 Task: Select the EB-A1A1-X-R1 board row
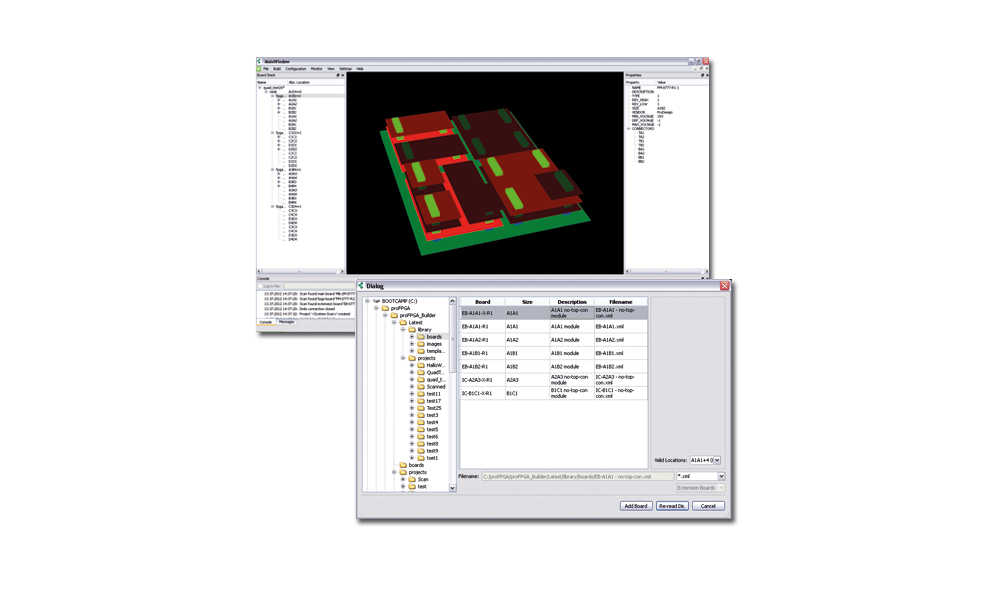point(554,313)
